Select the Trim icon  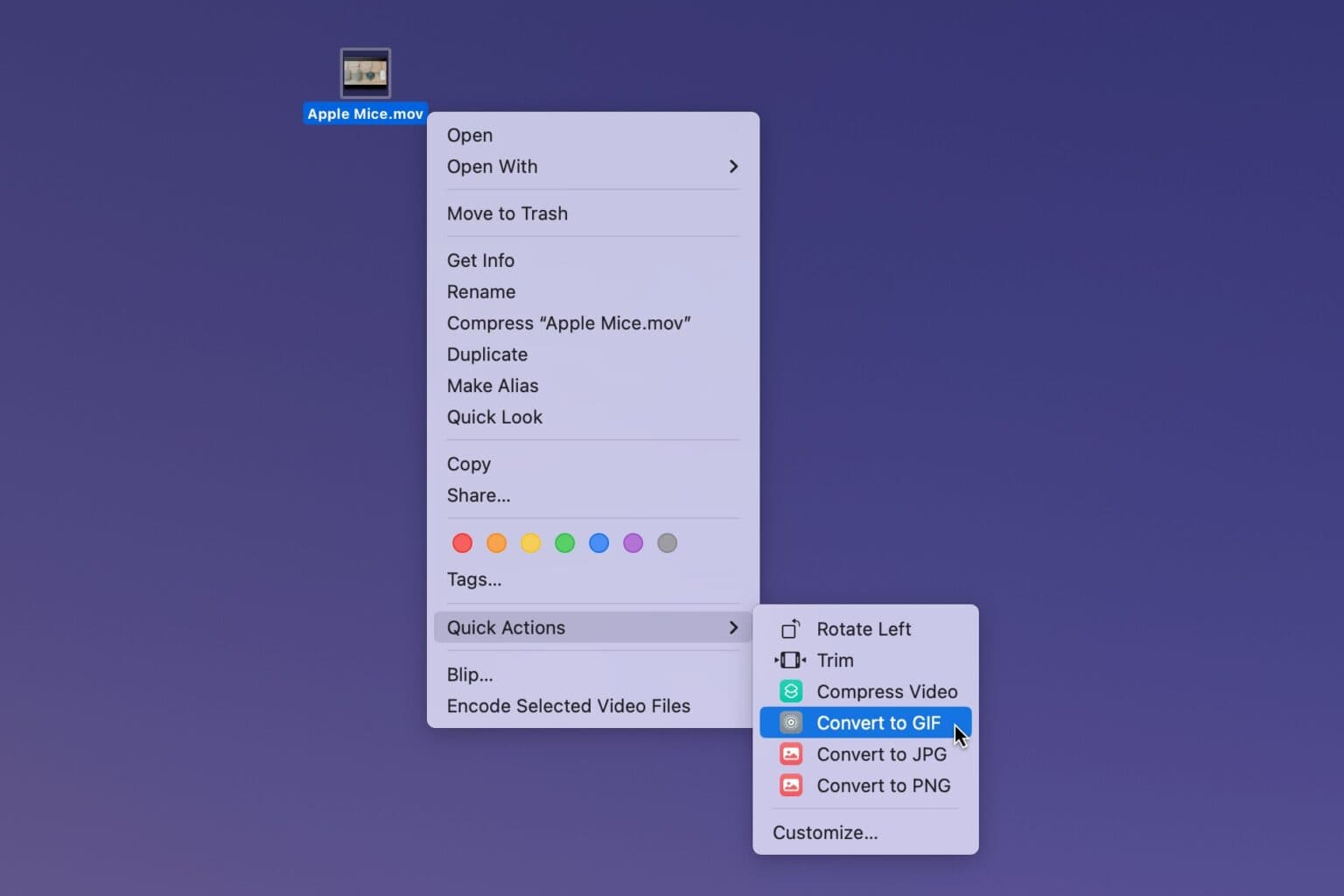click(790, 660)
